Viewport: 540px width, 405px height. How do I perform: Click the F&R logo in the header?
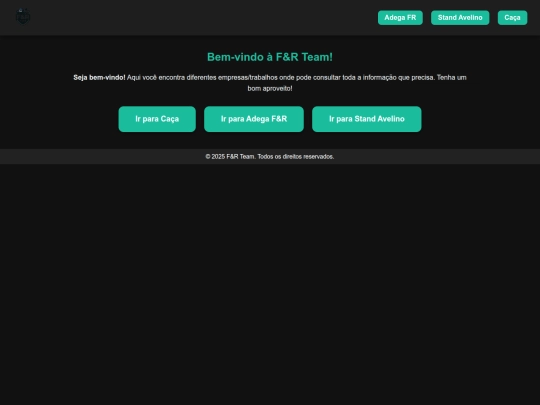[x=23, y=17]
